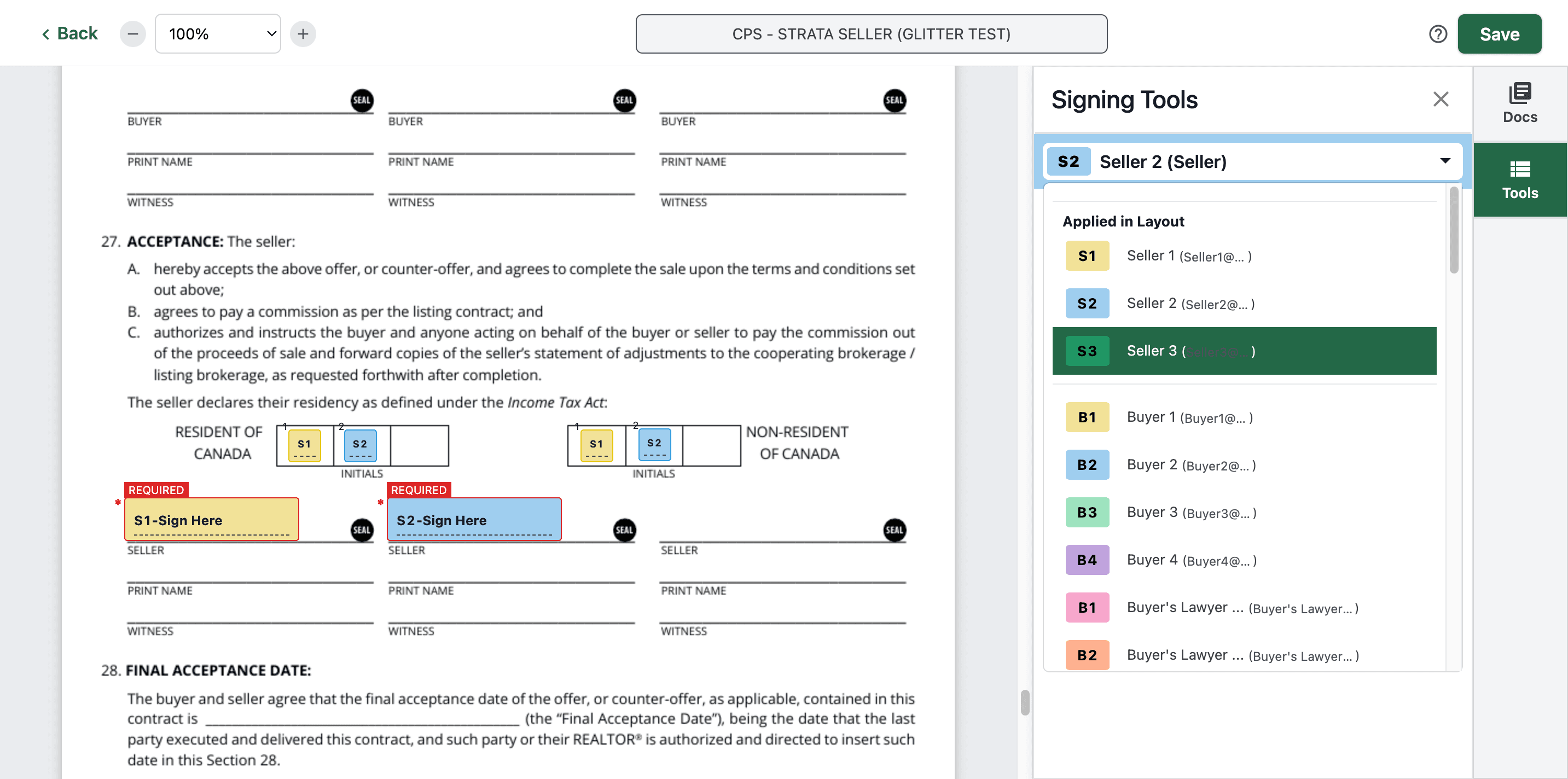Close the Signing Tools panel
Image resolution: width=1568 pixels, height=779 pixels.
pos(1440,99)
